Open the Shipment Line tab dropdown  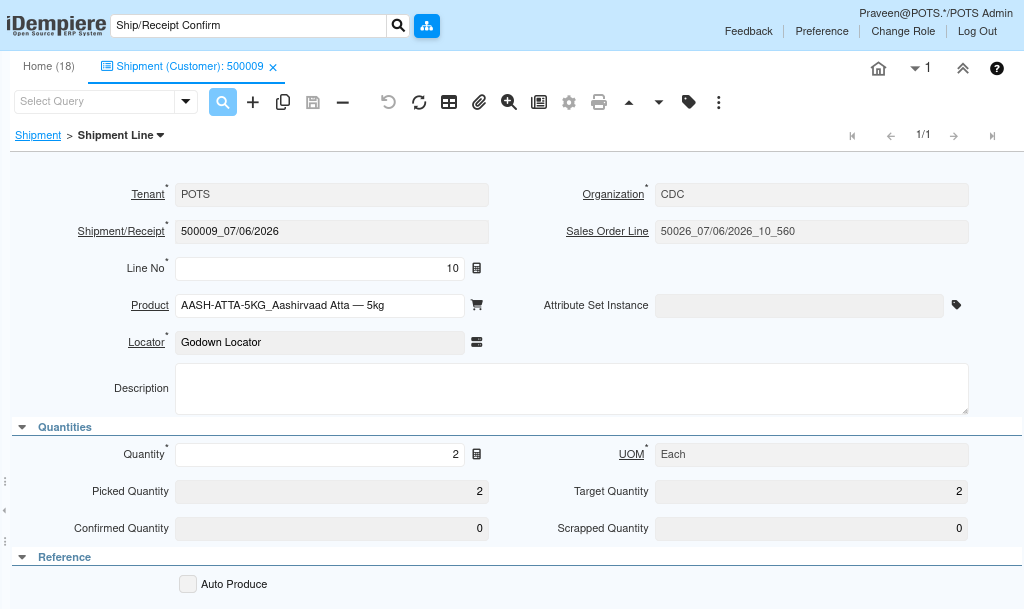(160, 135)
